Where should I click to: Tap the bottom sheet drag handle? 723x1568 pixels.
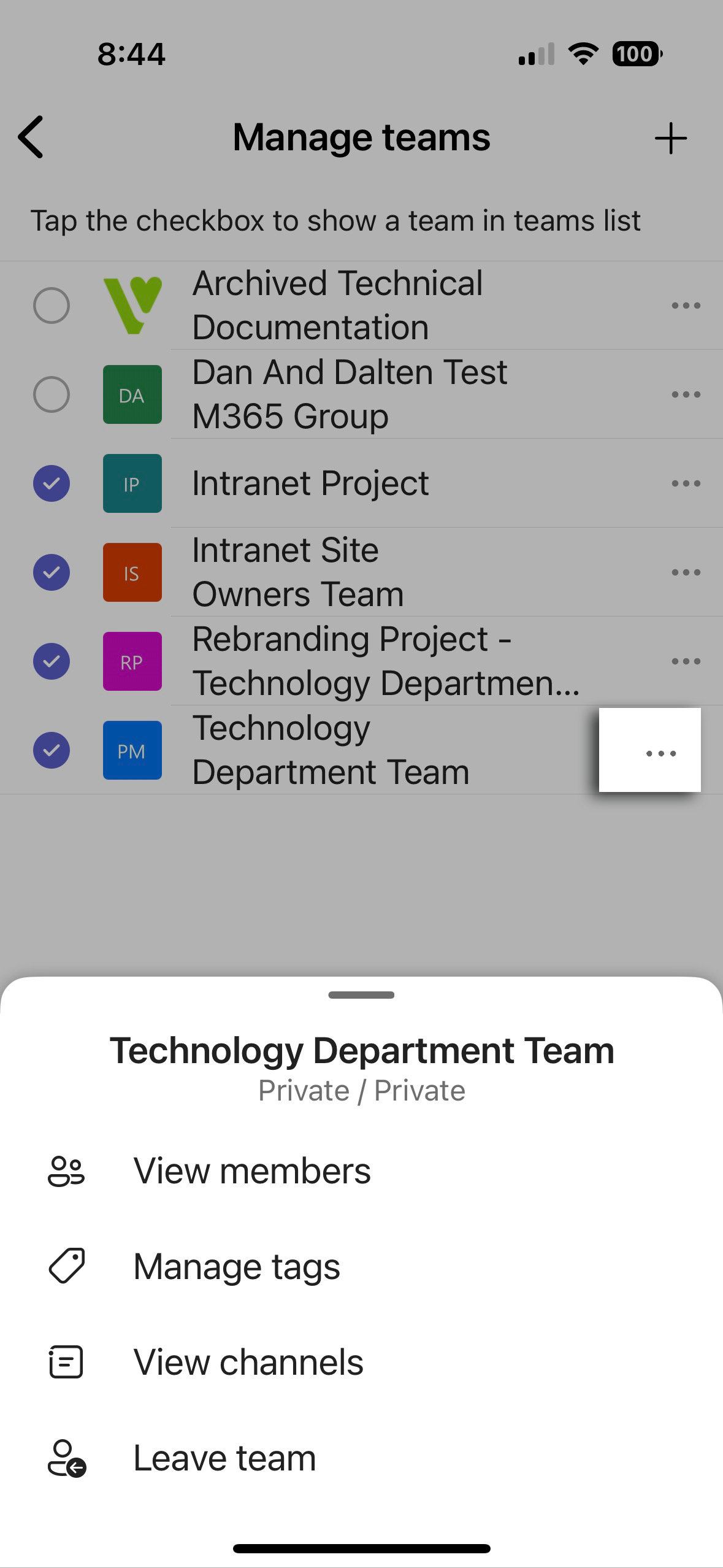pyautogui.click(x=361, y=994)
